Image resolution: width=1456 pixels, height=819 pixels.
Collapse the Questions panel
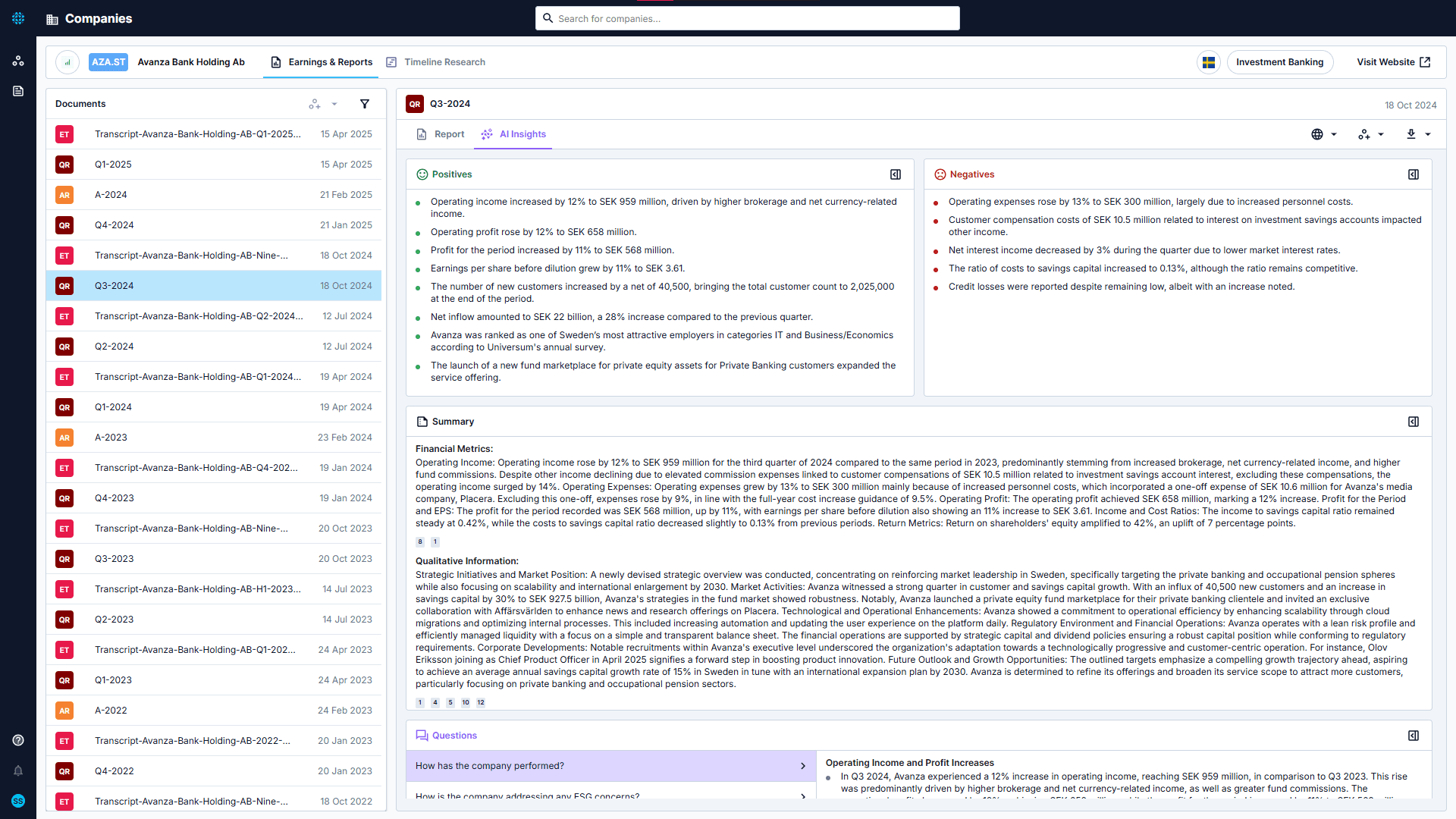(1414, 736)
